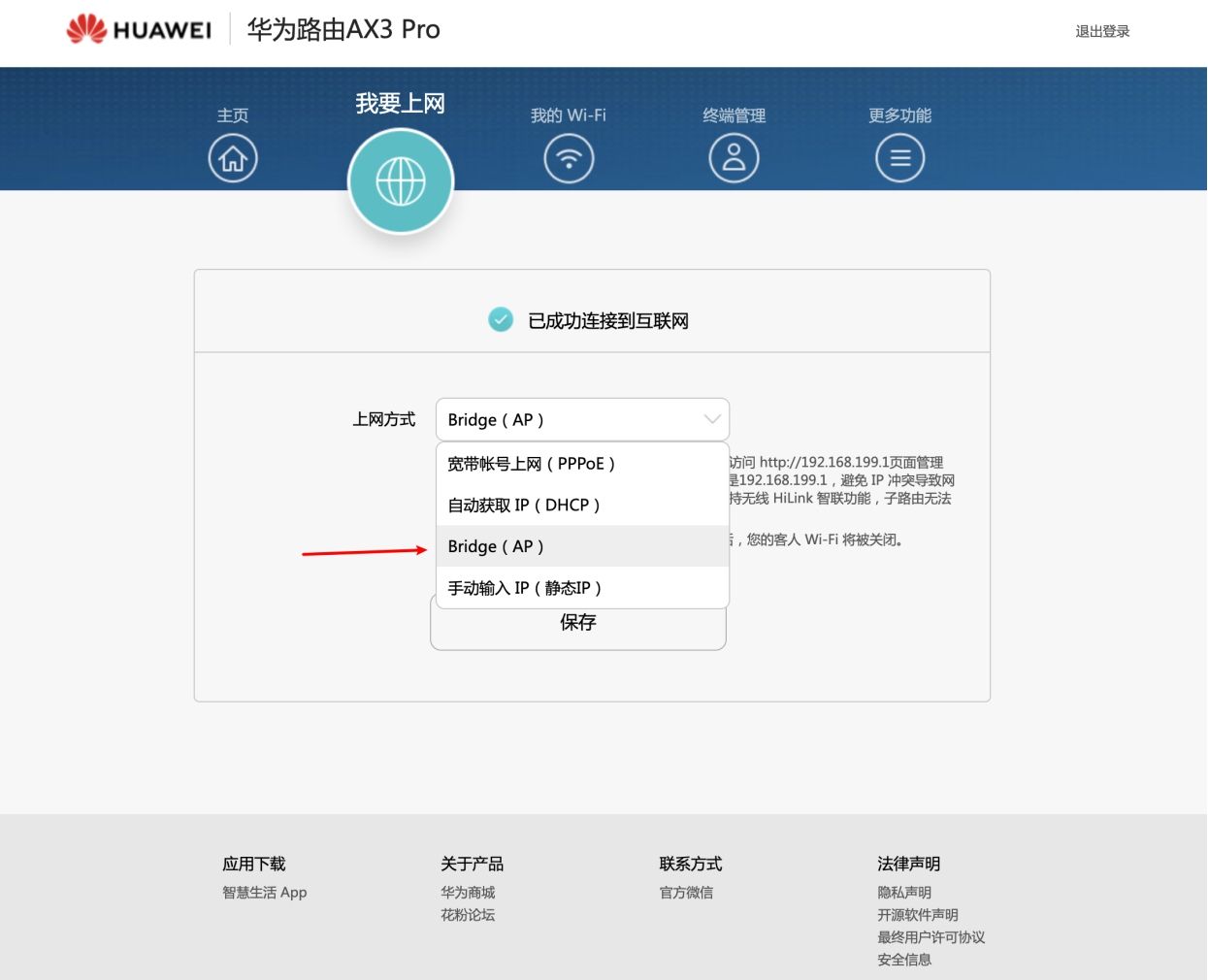The height and width of the screenshot is (980, 1208).
Task: Visit the 华为商城 link
Action: tap(468, 893)
